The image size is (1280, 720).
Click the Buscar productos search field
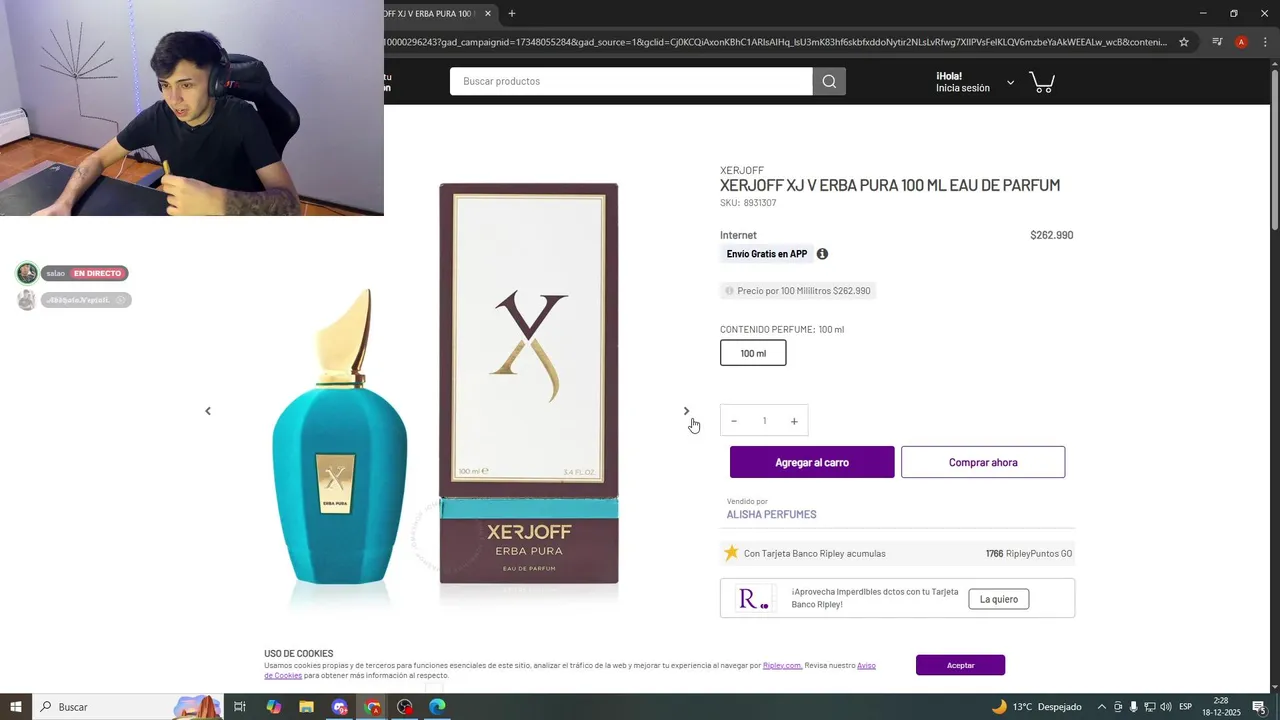coord(631,81)
